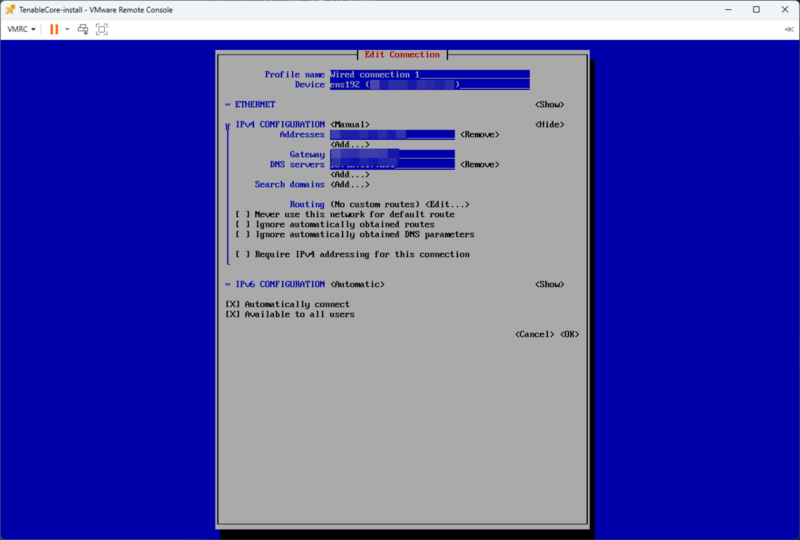Click Send Ctrl+Alt+Del toolbar icon

[x=83, y=29]
